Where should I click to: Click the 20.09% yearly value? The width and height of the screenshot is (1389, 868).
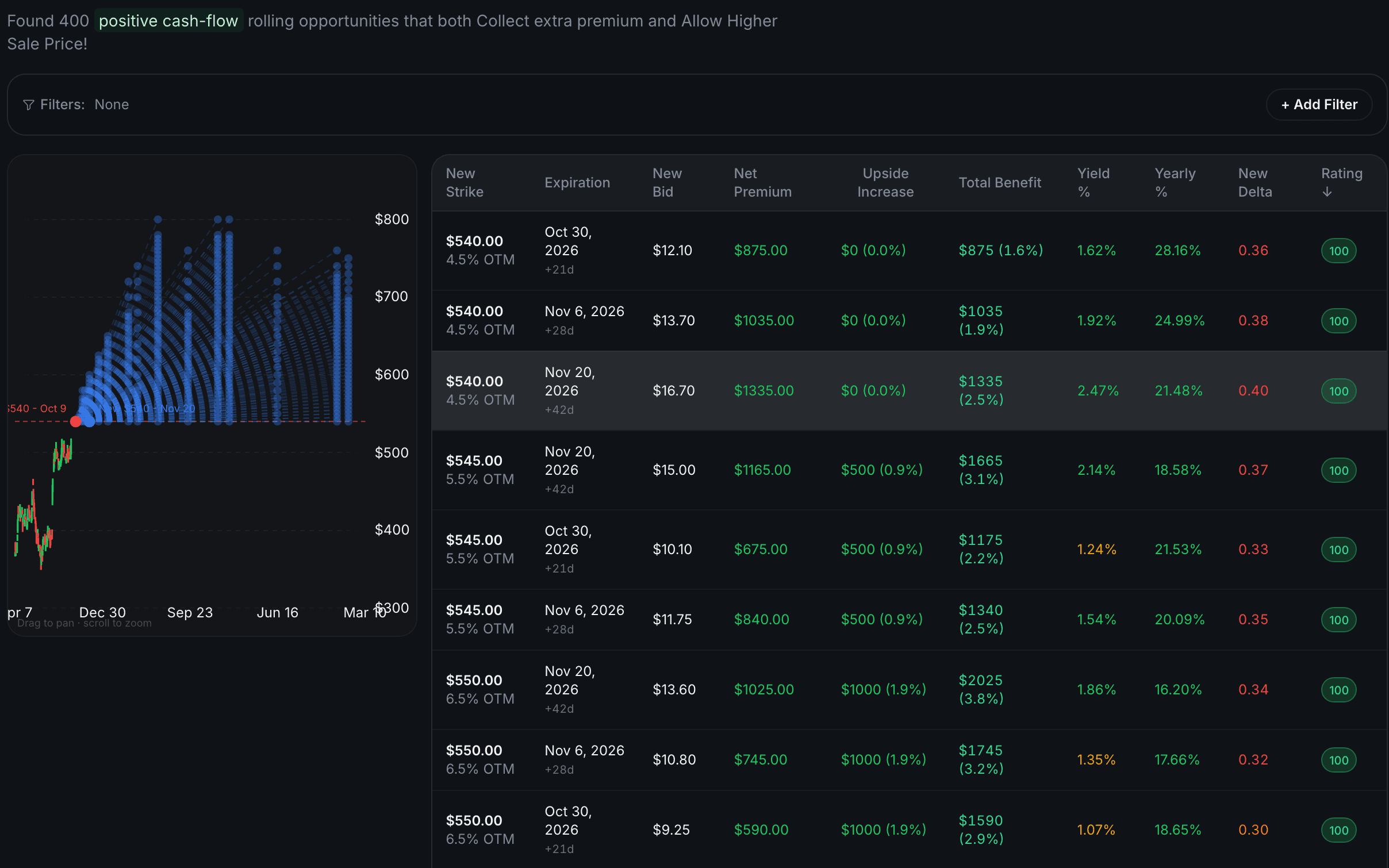[x=1179, y=619]
